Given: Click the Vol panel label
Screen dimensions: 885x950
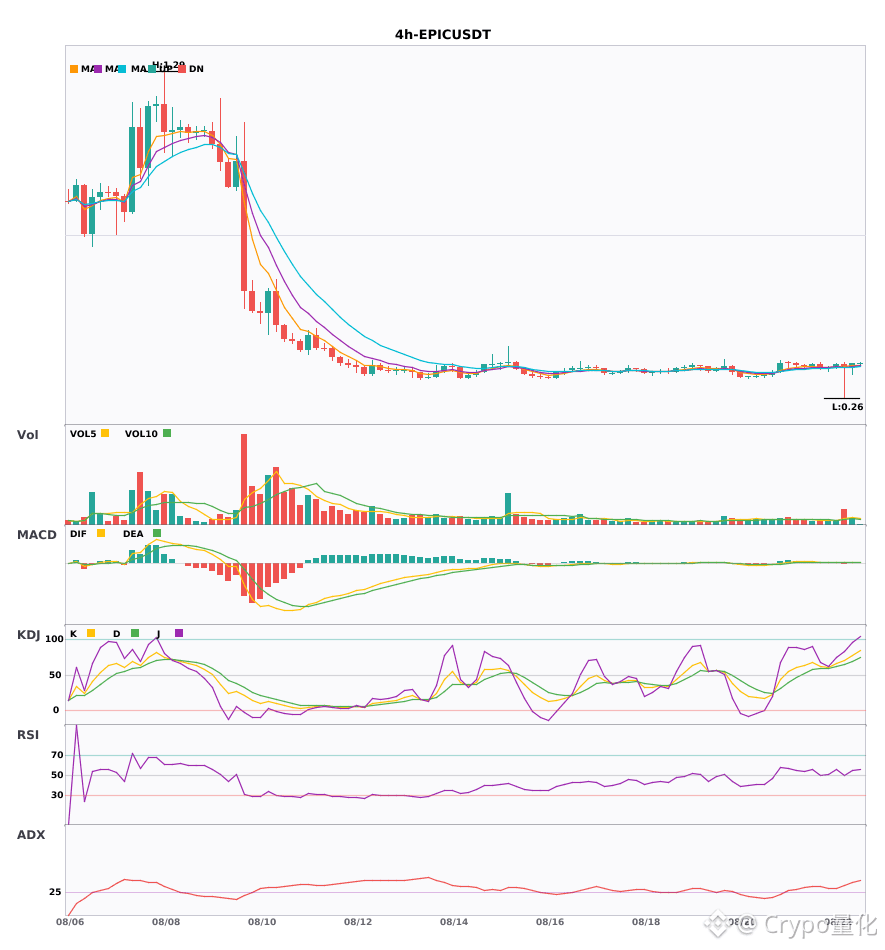Looking at the screenshot, I should point(27,434).
